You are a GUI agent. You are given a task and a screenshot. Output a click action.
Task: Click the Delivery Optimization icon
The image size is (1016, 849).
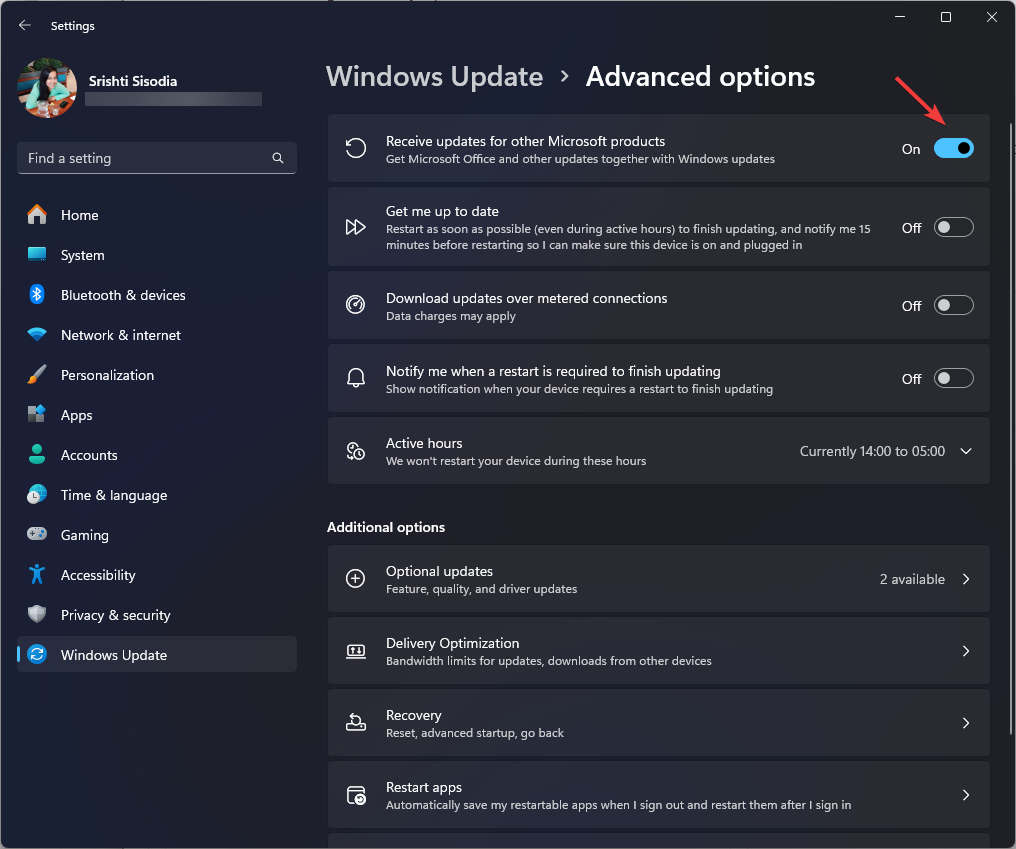[356, 651]
